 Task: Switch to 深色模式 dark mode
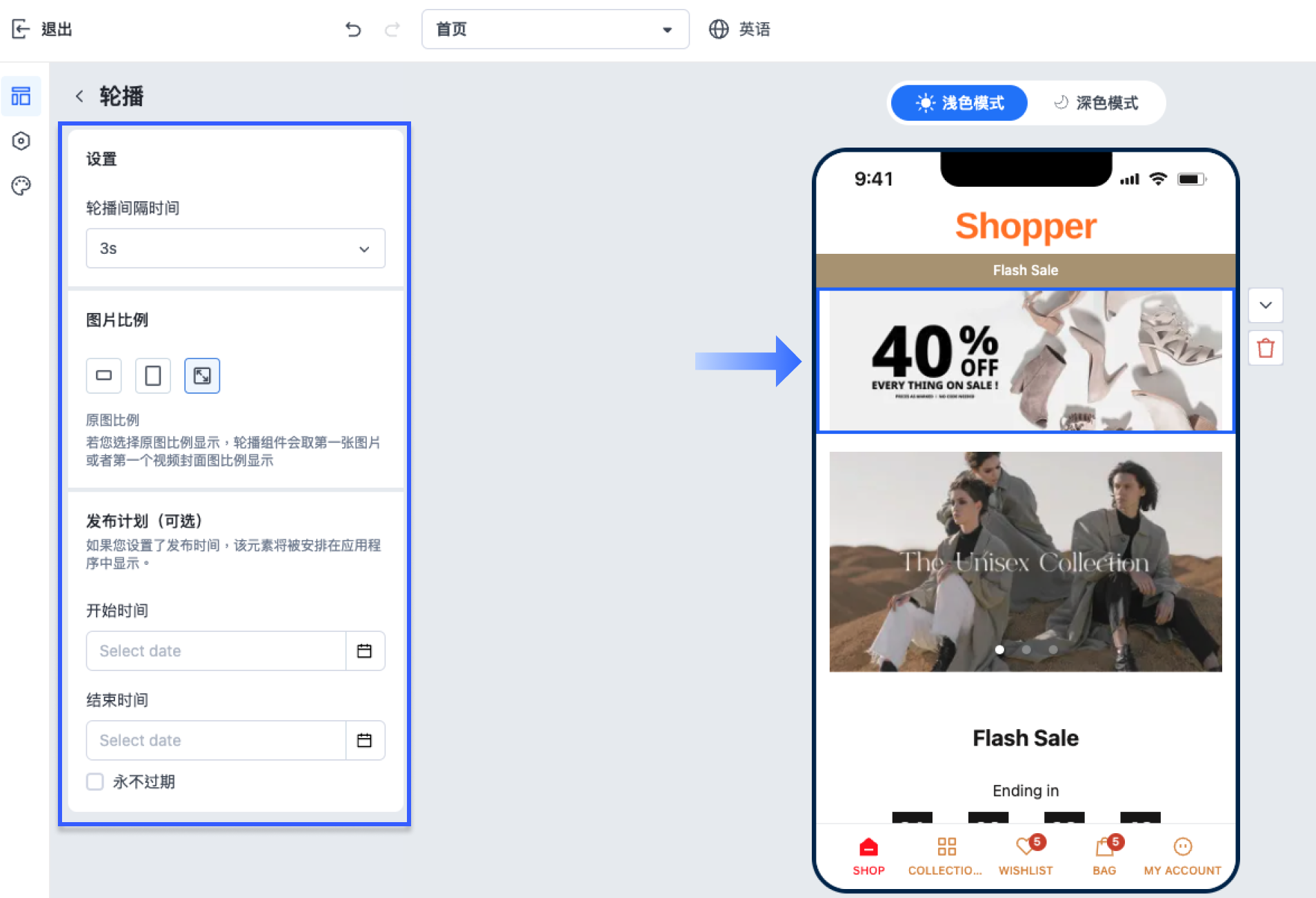[1096, 103]
